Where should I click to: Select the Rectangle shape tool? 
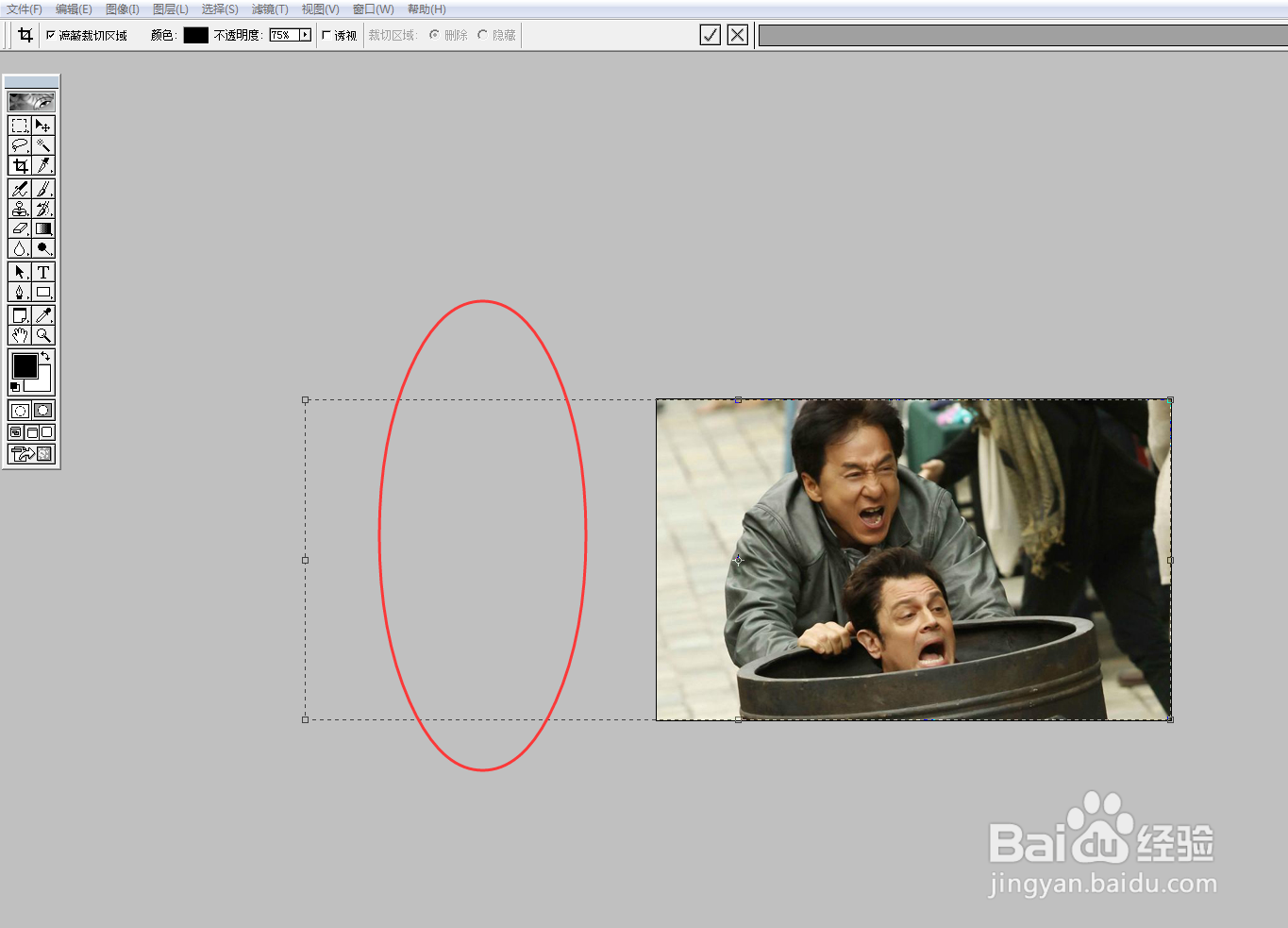(43, 292)
